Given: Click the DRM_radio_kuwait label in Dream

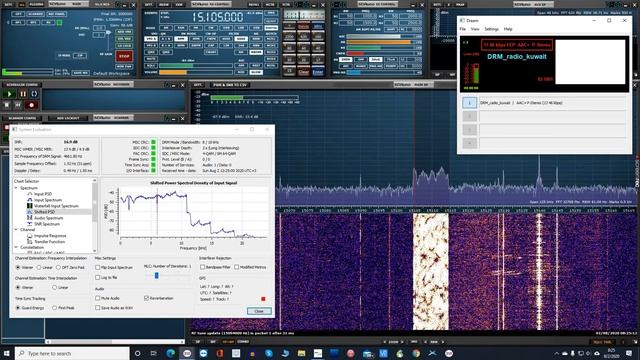Looking at the screenshot, I should pos(516,57).
